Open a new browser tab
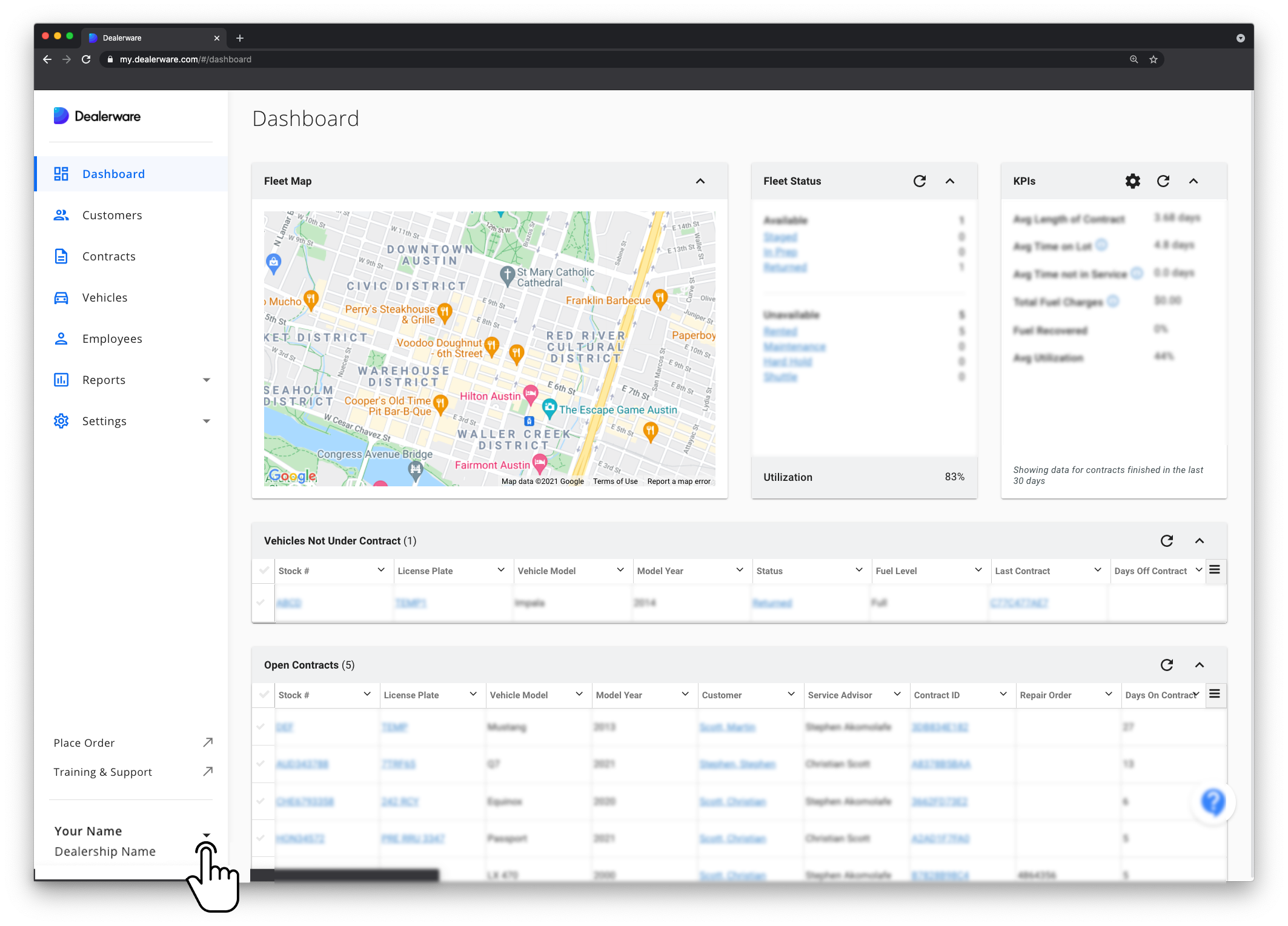The height and width of the screenshot is (926, 1288). [x=240, y=38]
